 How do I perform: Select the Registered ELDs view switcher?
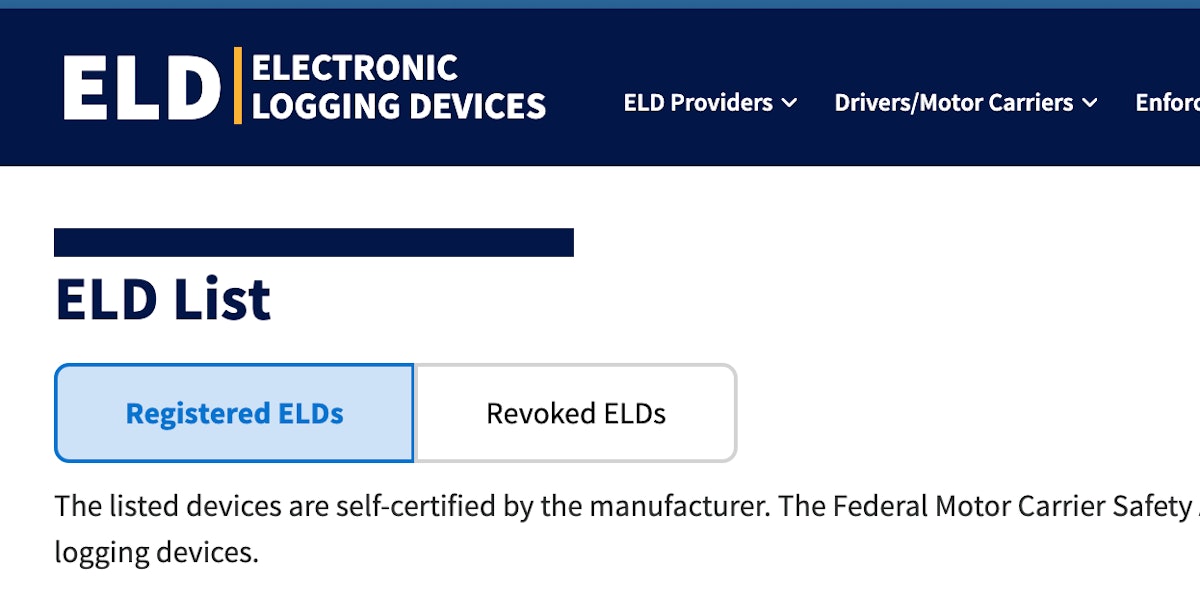click(x=233, y=412)
